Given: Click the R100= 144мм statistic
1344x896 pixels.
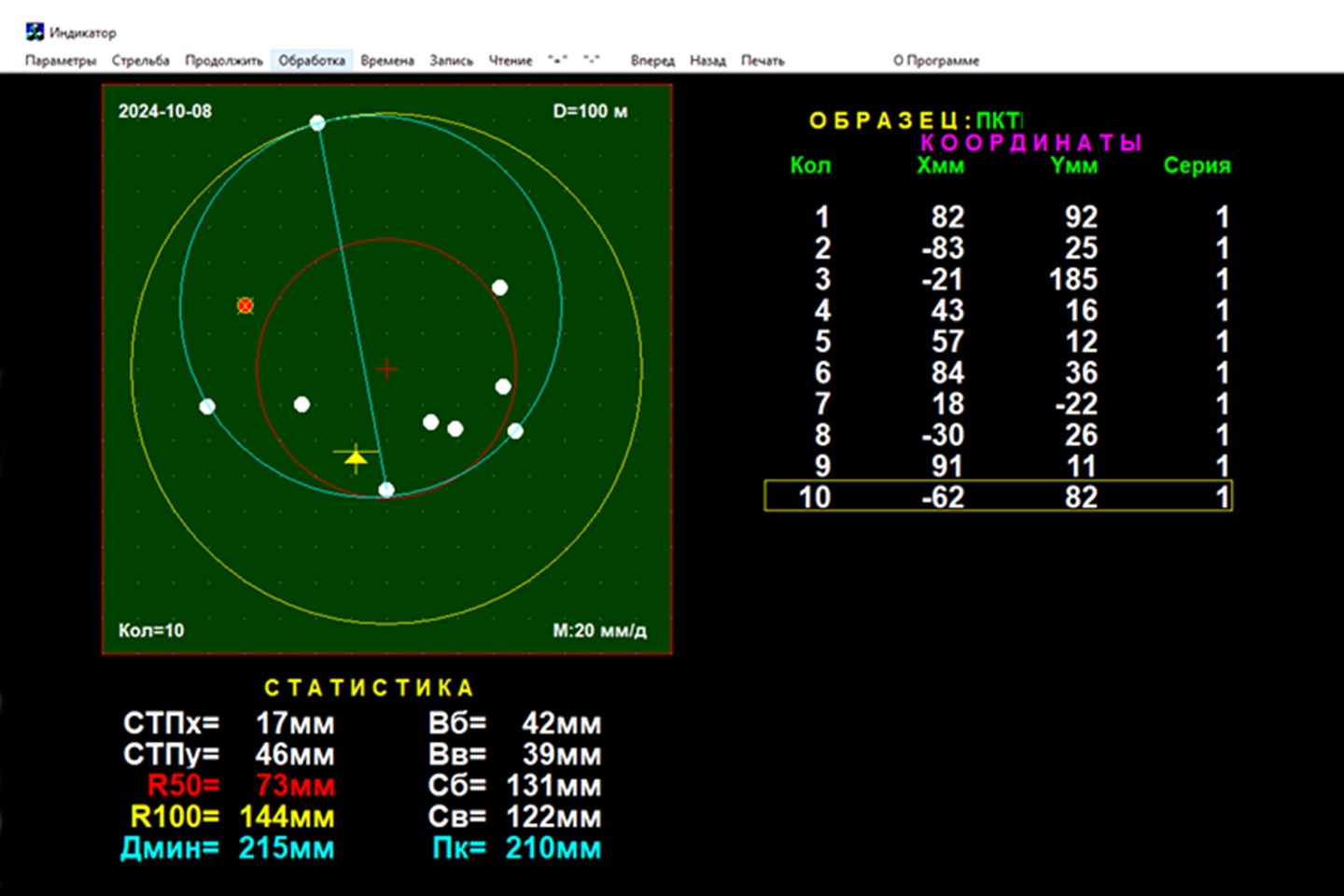Looking at the screenshot, I should [231, 817].
